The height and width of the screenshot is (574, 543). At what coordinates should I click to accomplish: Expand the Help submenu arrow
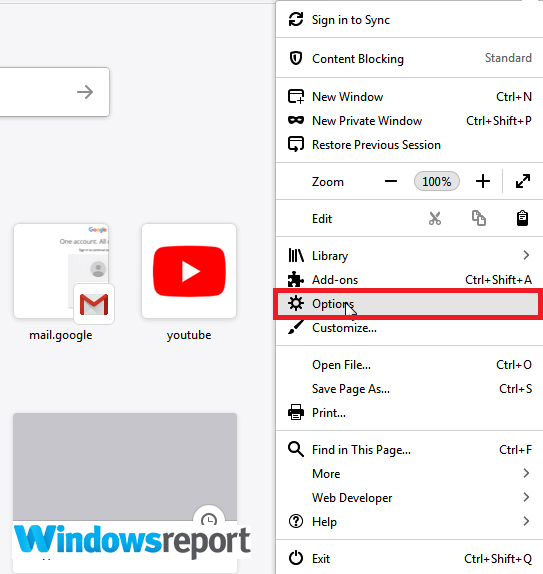pyautogui.click(x=526, y=521)
